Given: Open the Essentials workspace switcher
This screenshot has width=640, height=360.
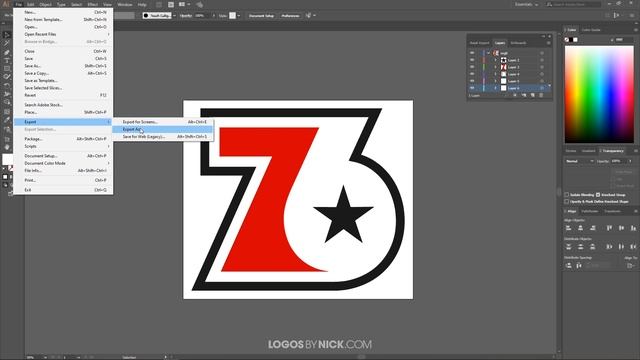Looking at the screenshot, I should tap(526, 4).
